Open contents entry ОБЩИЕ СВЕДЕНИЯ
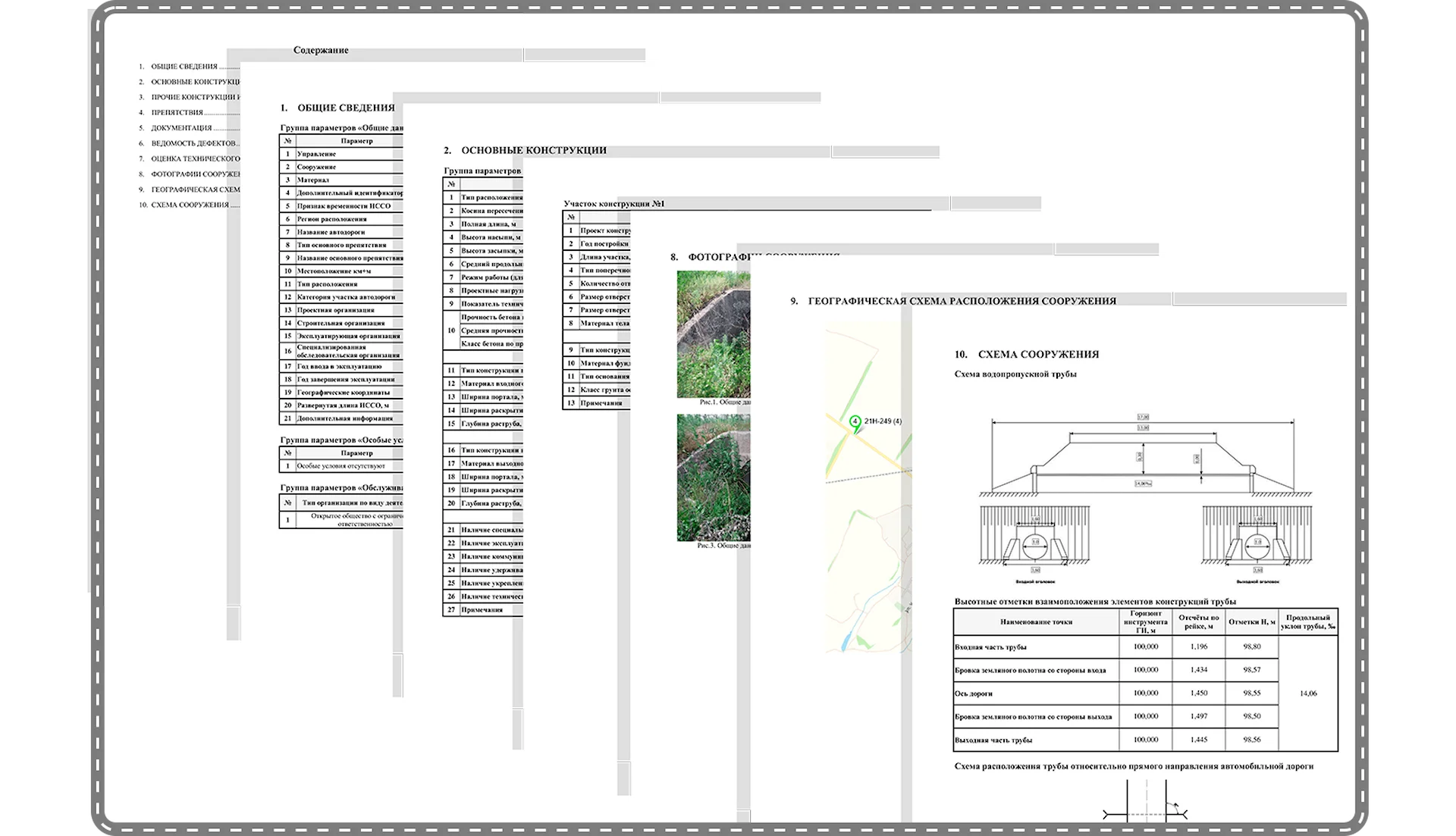The image size is (1456, 836). 184,67
